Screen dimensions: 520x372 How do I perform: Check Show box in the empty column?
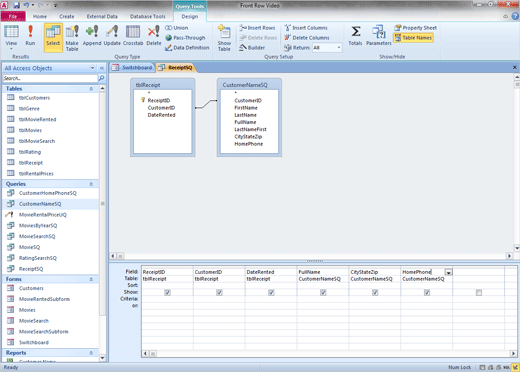click(479, 293)
